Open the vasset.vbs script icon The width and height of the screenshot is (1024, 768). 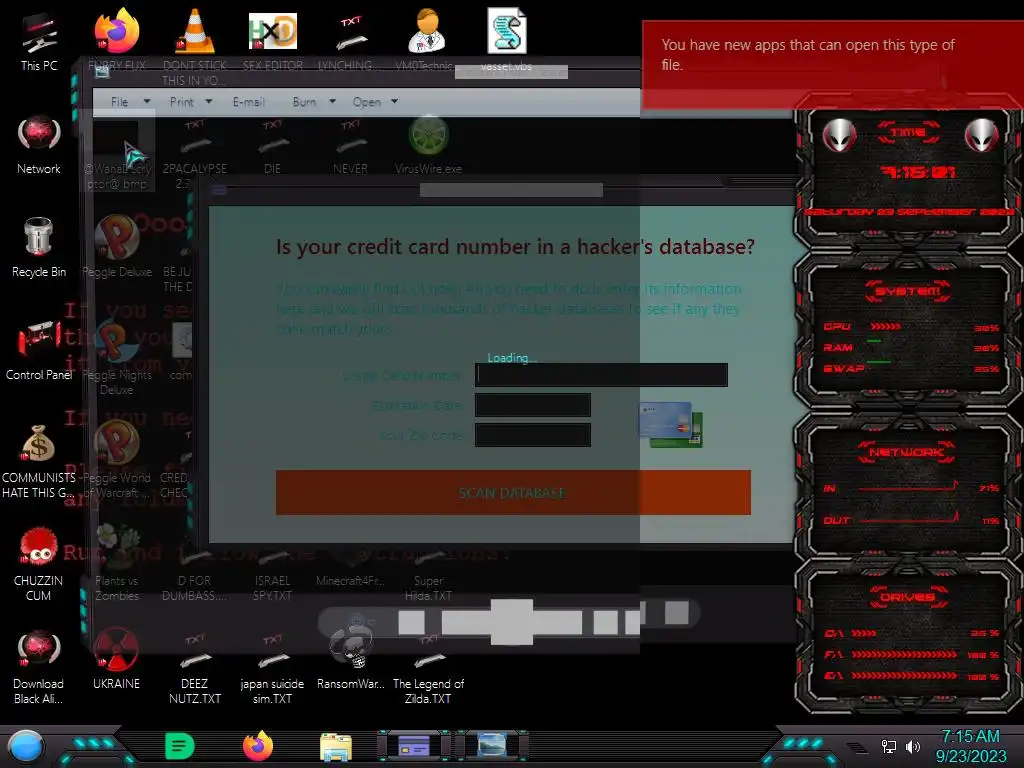(507, 39)
